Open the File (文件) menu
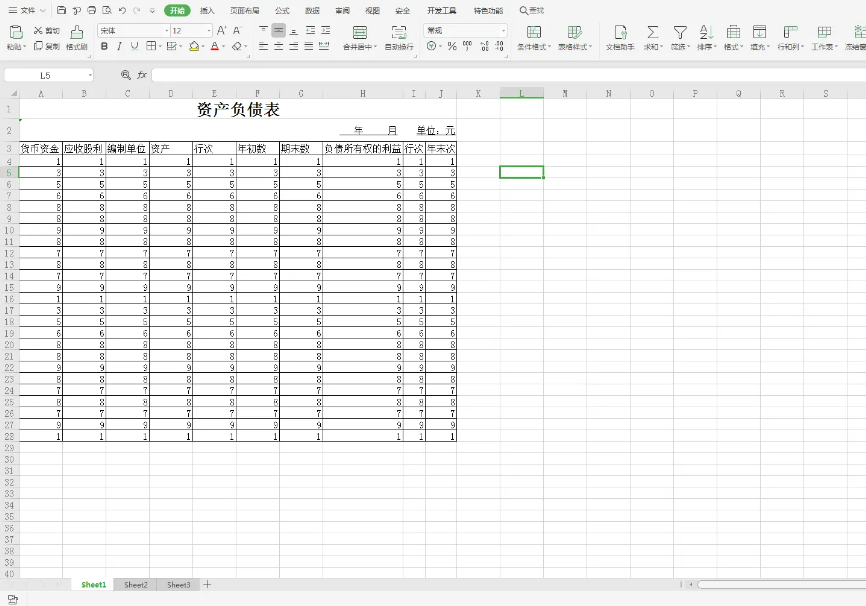This screenshot has height=606, width=866. (27, 10)
